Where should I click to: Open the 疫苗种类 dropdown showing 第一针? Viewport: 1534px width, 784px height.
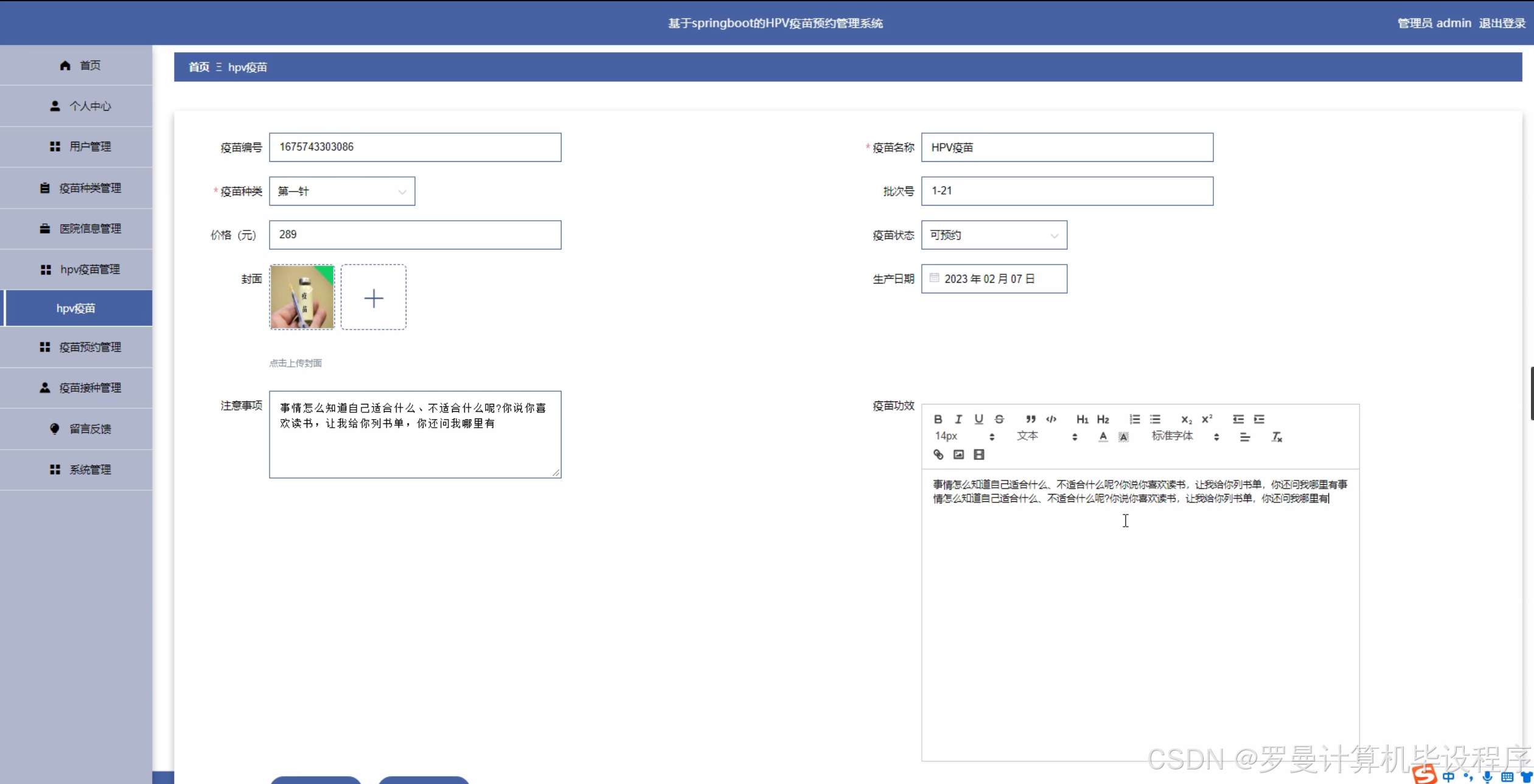342,192
